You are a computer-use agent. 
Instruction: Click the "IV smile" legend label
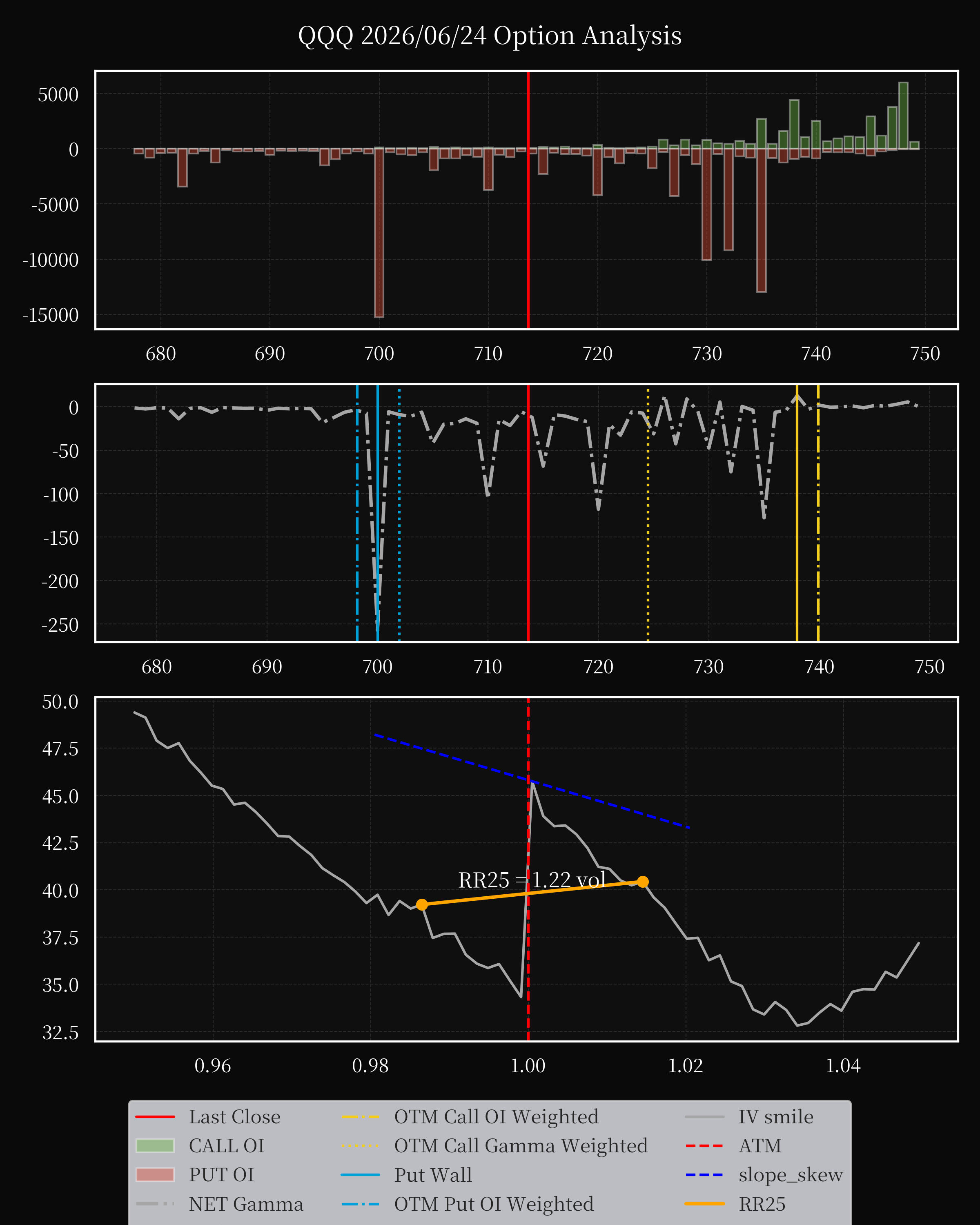776,1116
